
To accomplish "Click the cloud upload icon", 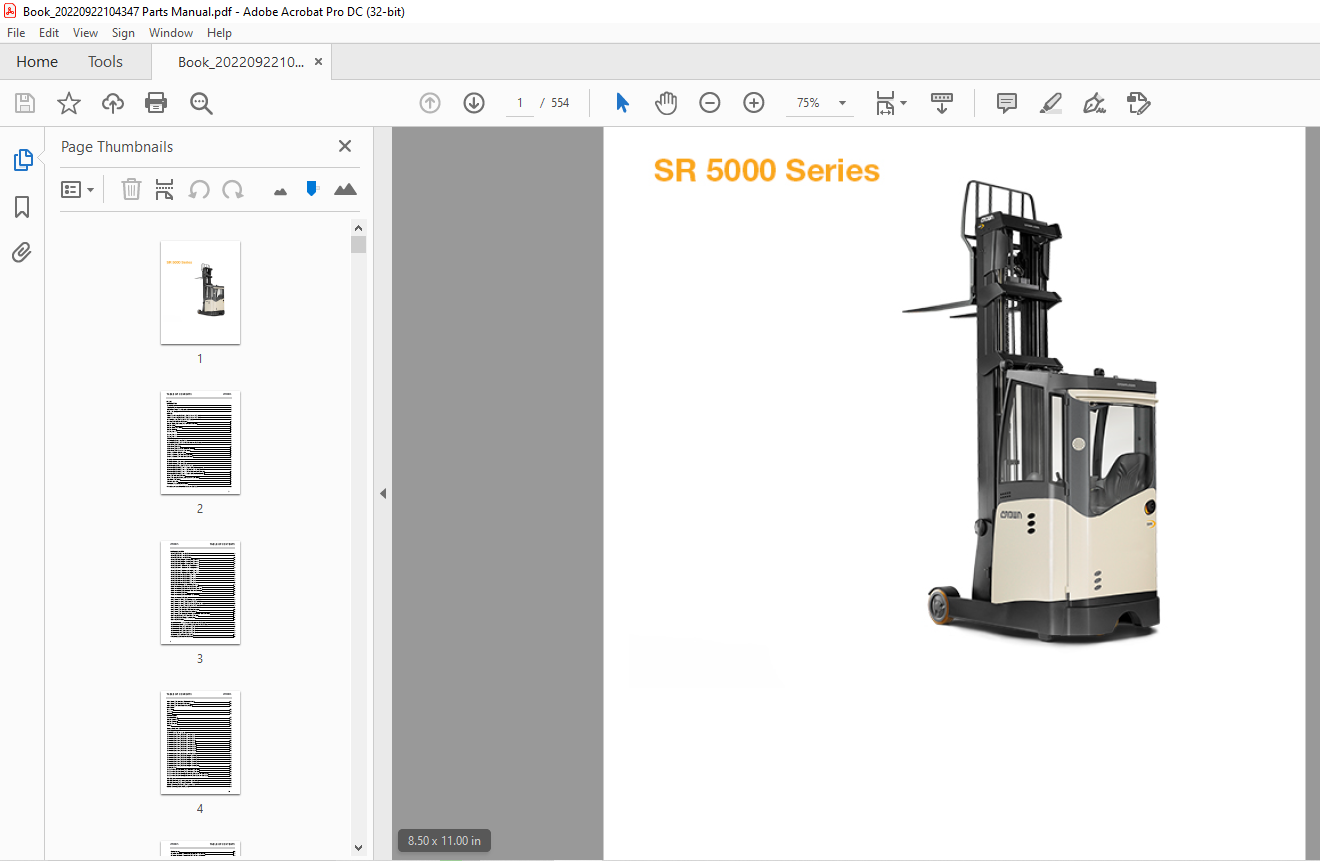I will (113, 103).
